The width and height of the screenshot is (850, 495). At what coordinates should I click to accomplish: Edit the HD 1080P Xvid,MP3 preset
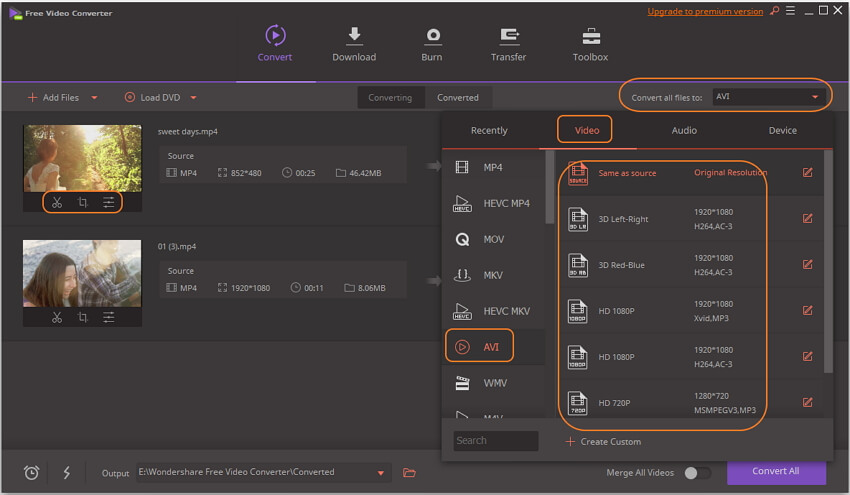[x=808, y=311]
